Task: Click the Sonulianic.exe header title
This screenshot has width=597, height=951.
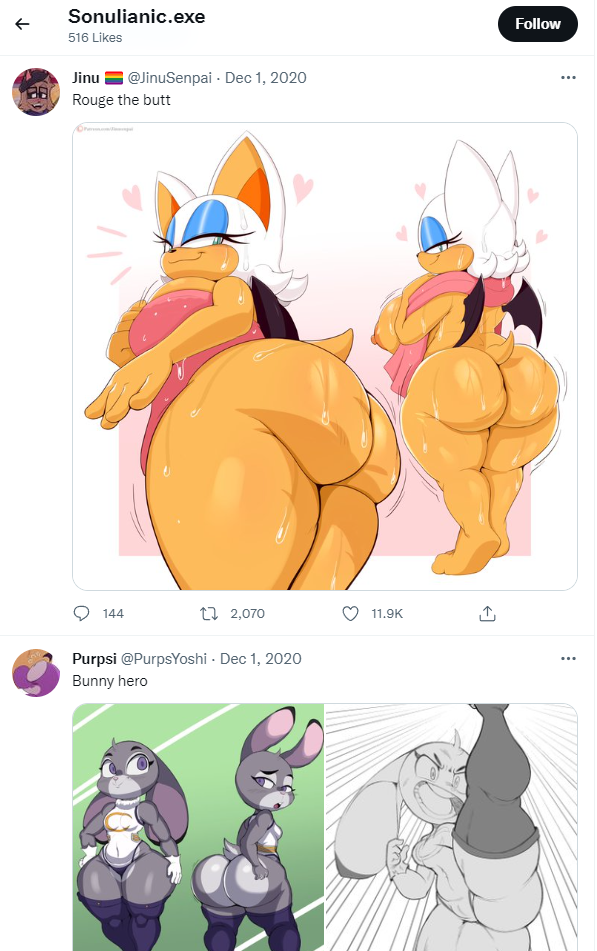Action: coord(137,16)
